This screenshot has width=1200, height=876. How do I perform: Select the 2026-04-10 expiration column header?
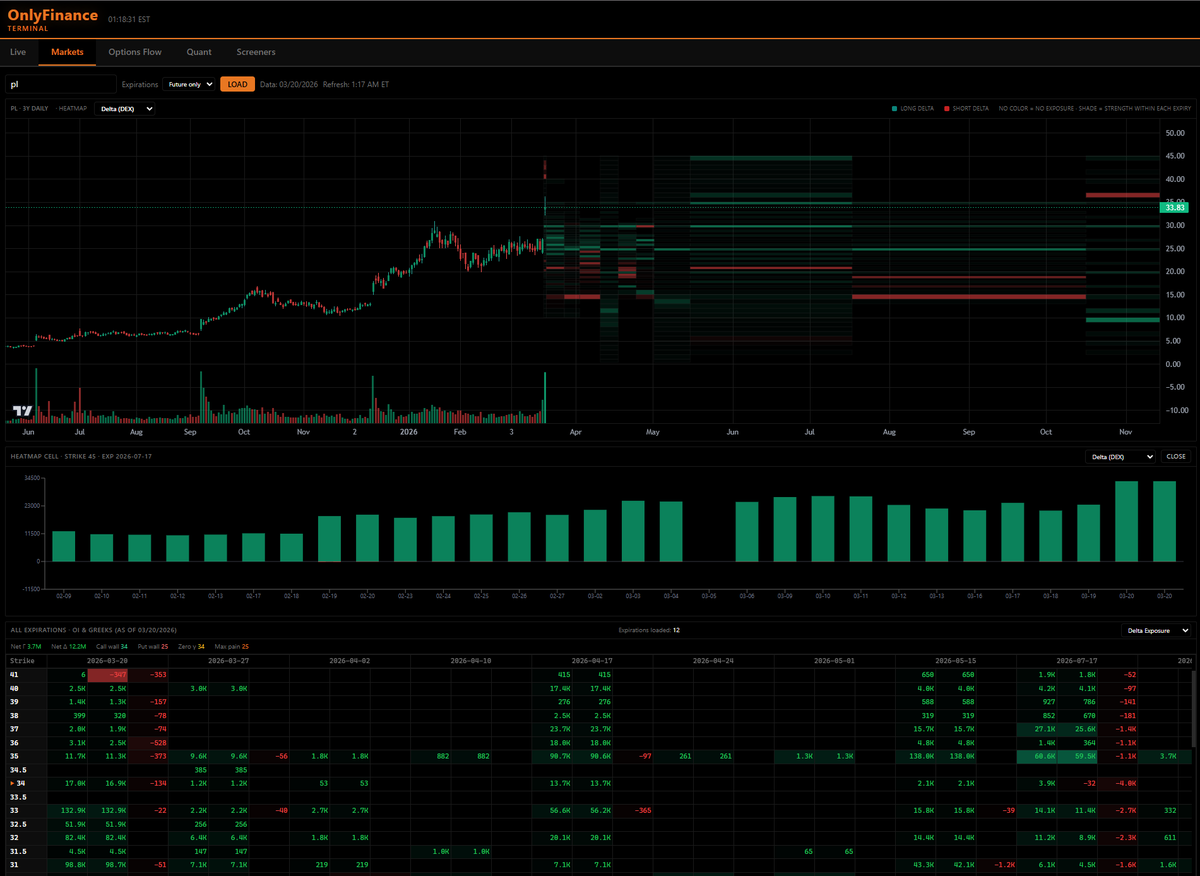click(x=471, y=661)
